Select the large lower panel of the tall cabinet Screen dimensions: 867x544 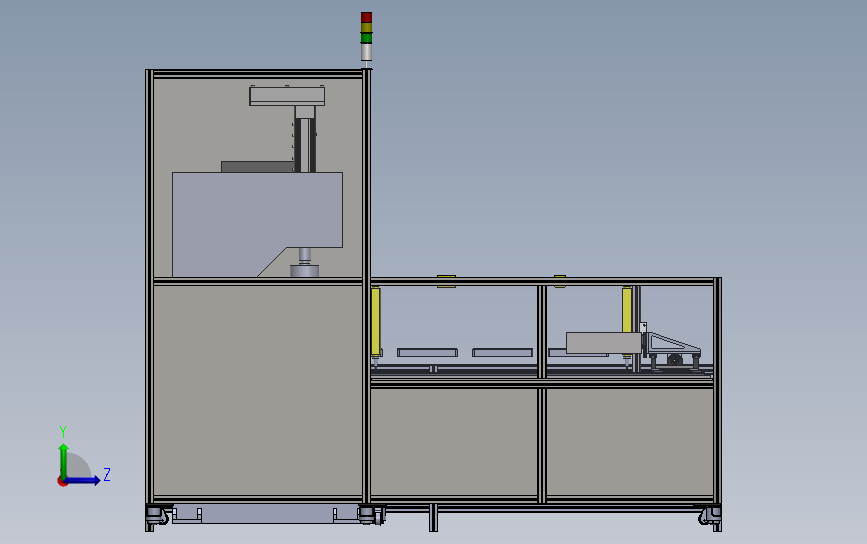258,390
